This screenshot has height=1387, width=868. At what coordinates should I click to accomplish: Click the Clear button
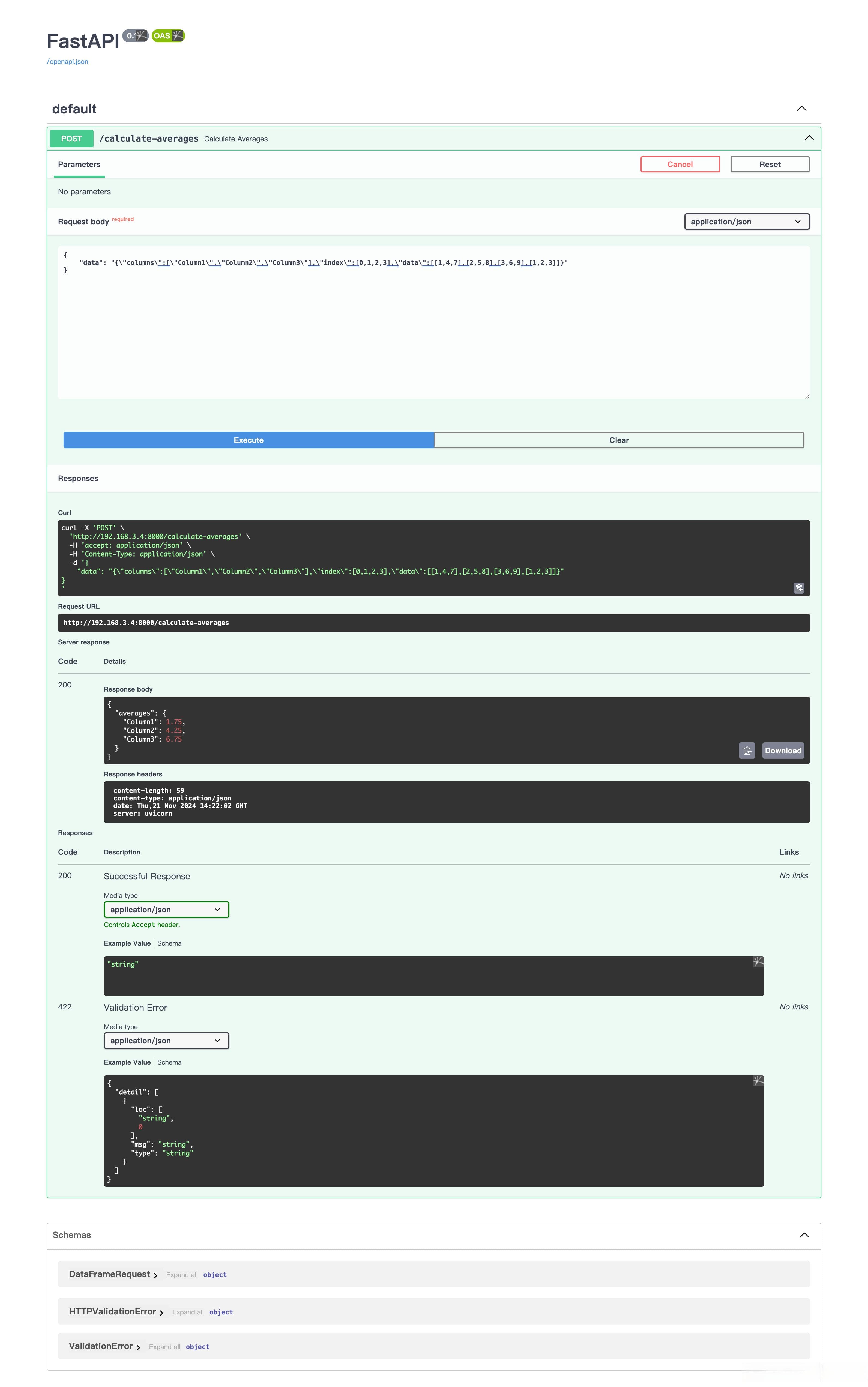[x=619, y=440]
